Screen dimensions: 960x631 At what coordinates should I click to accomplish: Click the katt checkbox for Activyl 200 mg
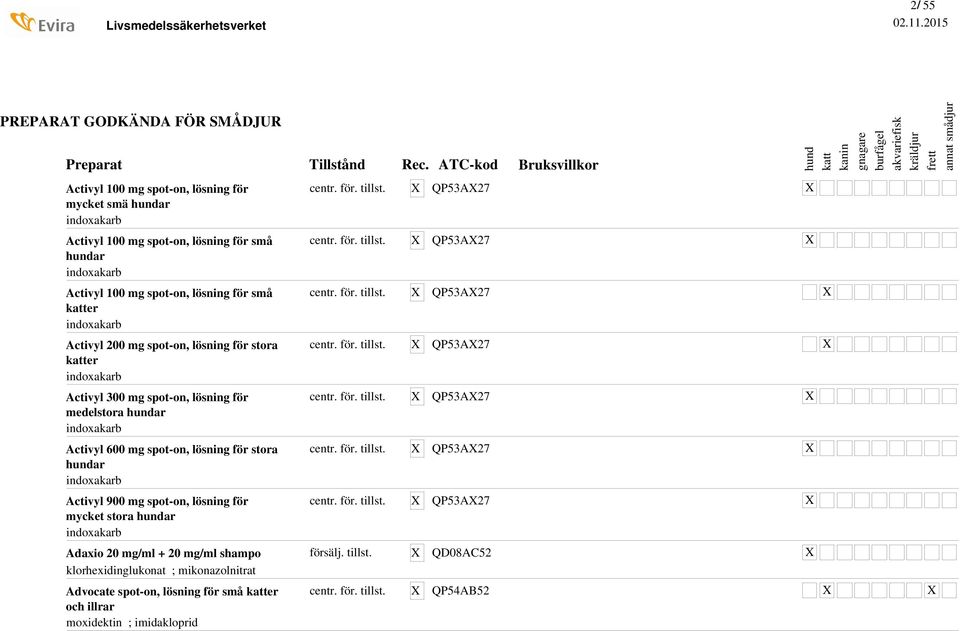click(x=827, y=344)
